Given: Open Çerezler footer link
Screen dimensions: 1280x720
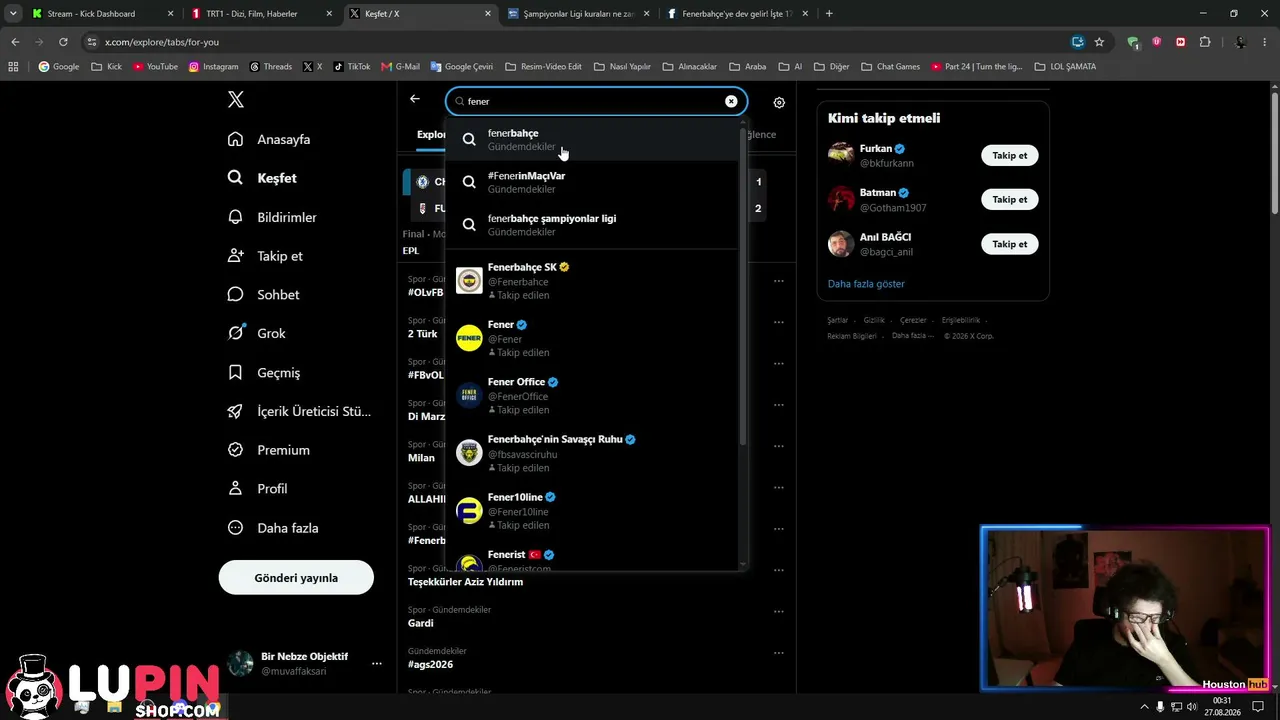Looking at the screenshot, I should (913, 320).
